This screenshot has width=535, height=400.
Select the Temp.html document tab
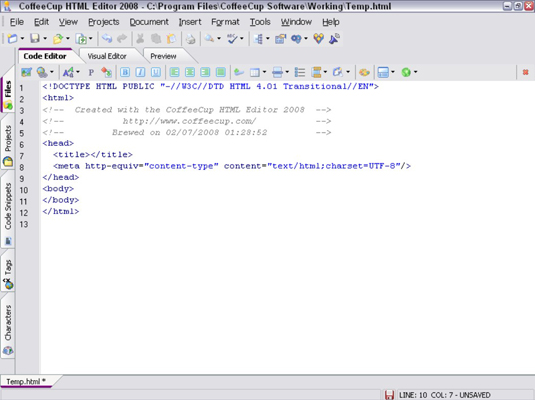pyautogui.click(x=26, y=382)
